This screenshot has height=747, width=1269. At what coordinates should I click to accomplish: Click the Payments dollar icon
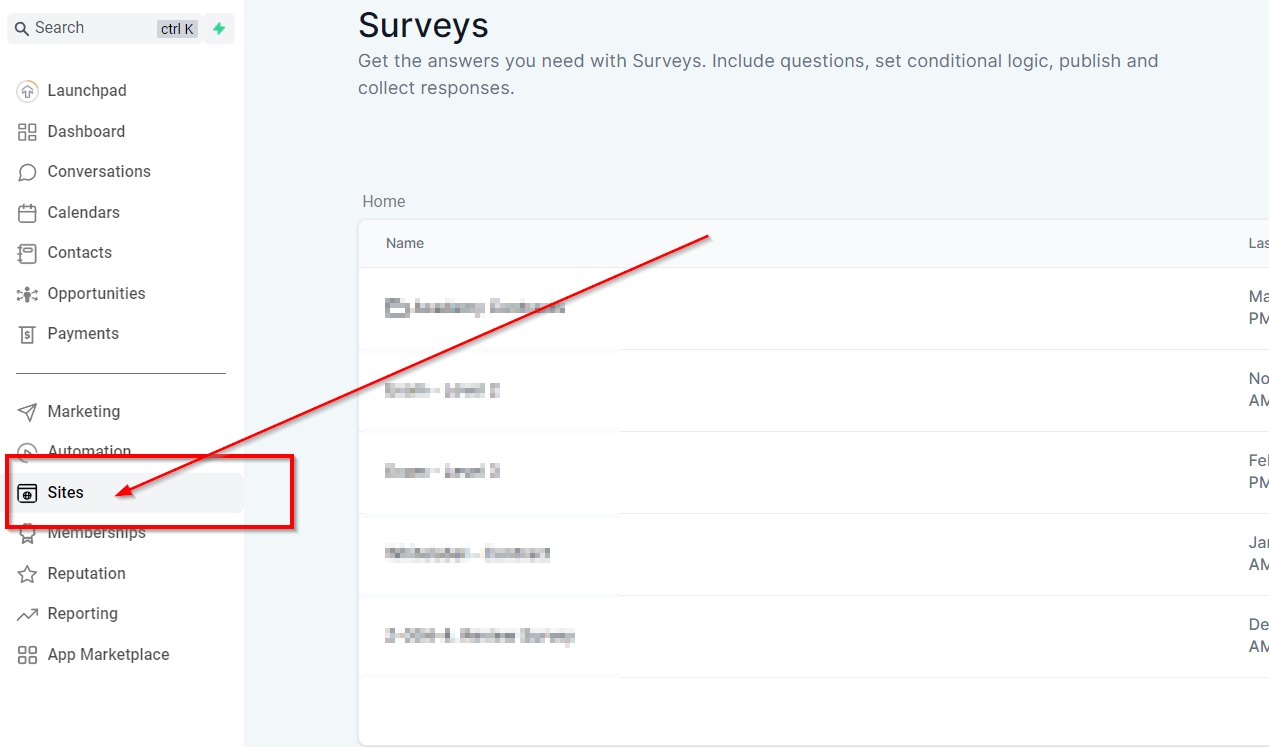27,334
